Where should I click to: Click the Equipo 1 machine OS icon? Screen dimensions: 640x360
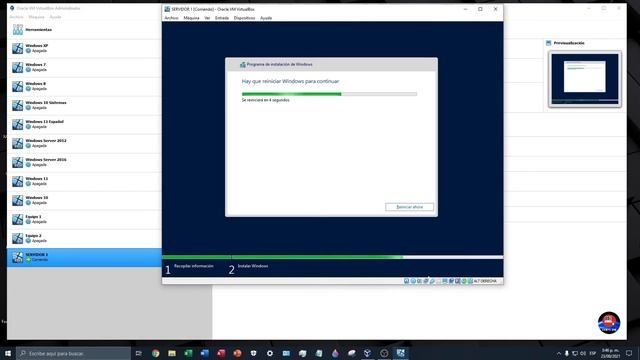18,219
